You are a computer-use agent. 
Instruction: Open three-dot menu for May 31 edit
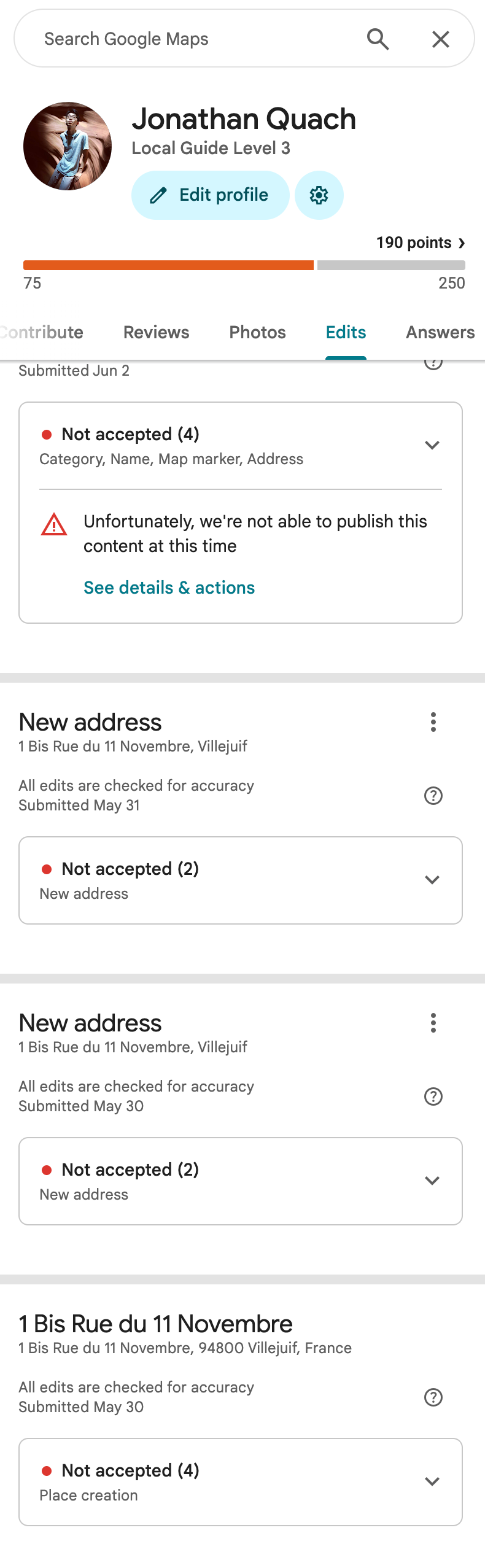433,722
